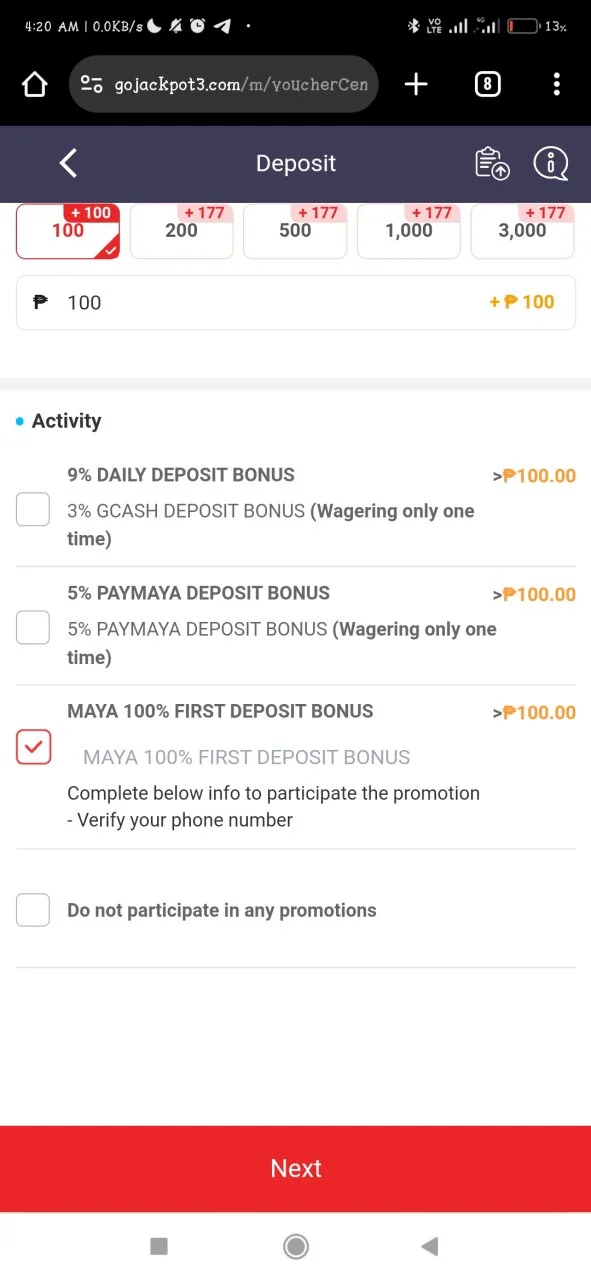Select the 3,000 deposit amount option
Screen dimensions: 591x1280
point(523,231)
